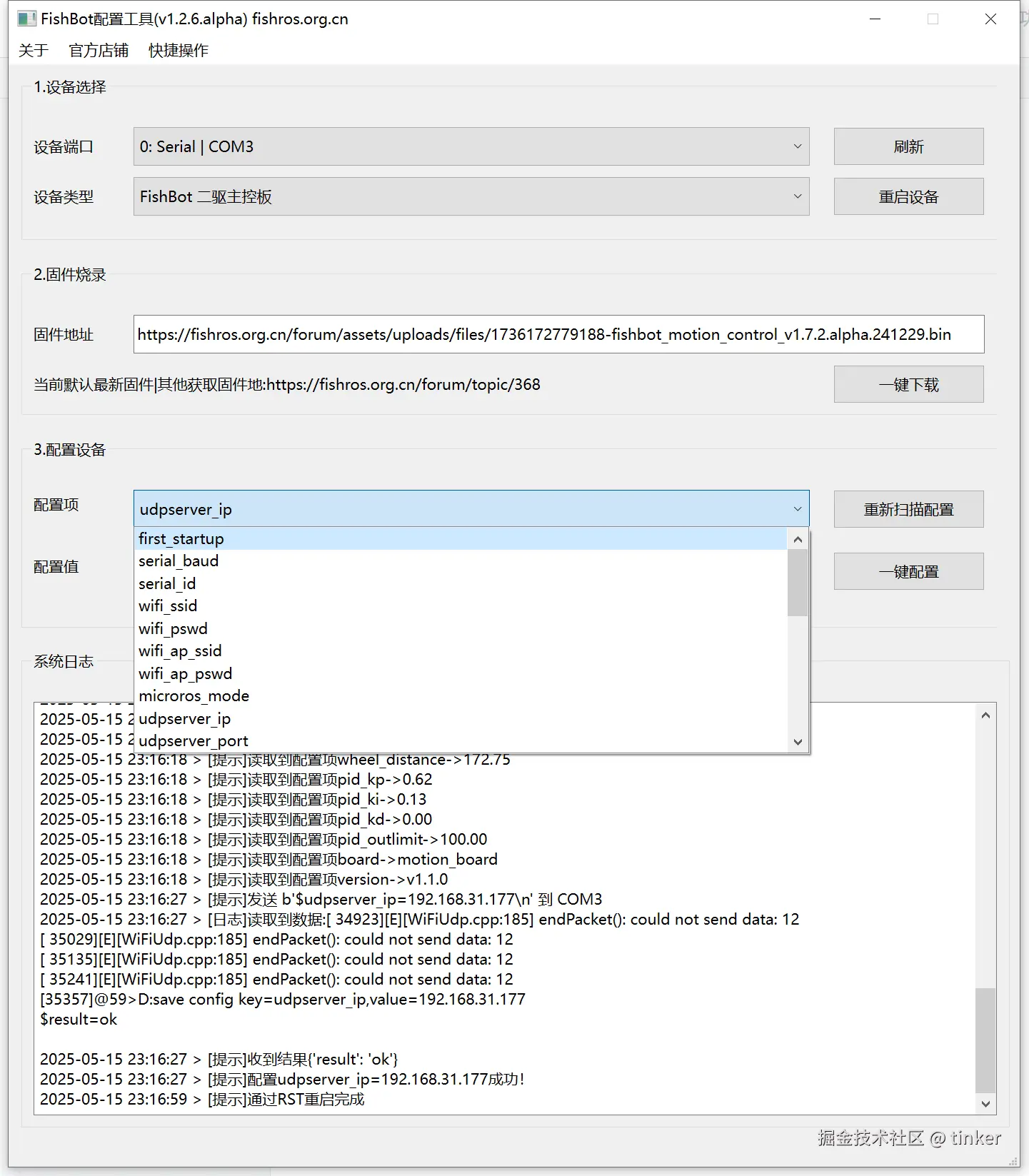Viewport: 1029px width, 1176px height.
Task: Click the log line starting with [ 35241]
Action: point(276,979)
